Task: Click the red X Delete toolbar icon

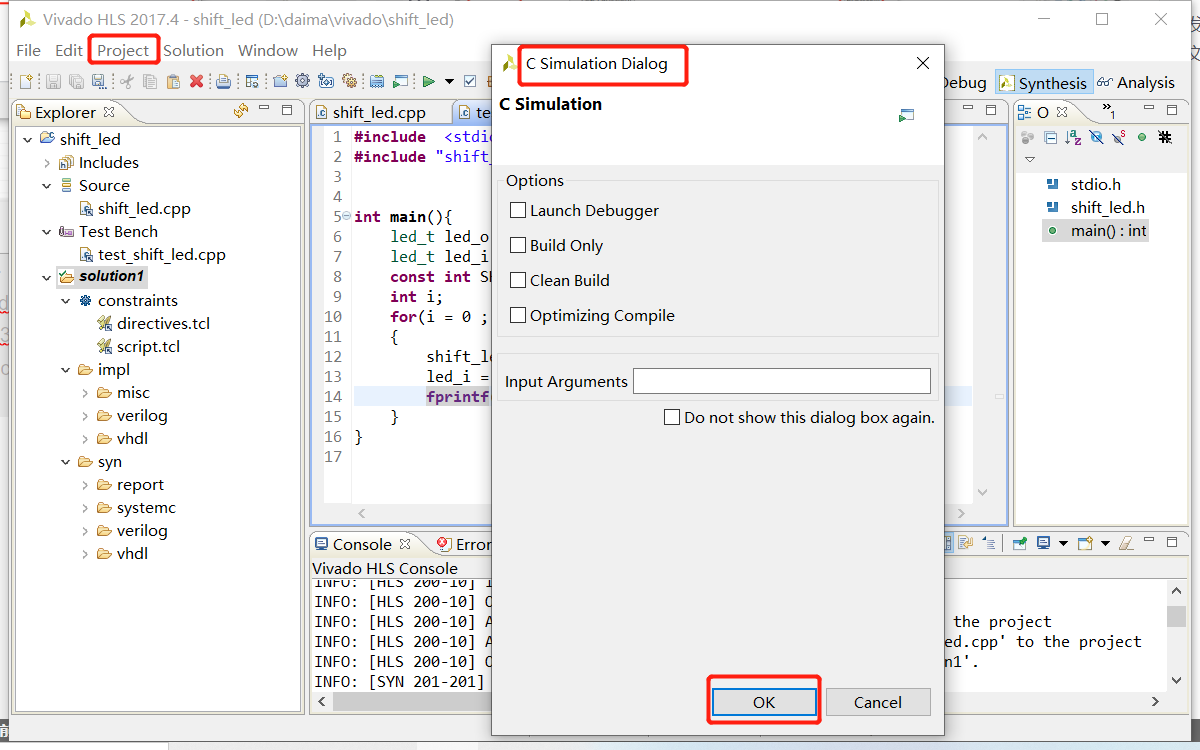Action: (x=196, y=82)
